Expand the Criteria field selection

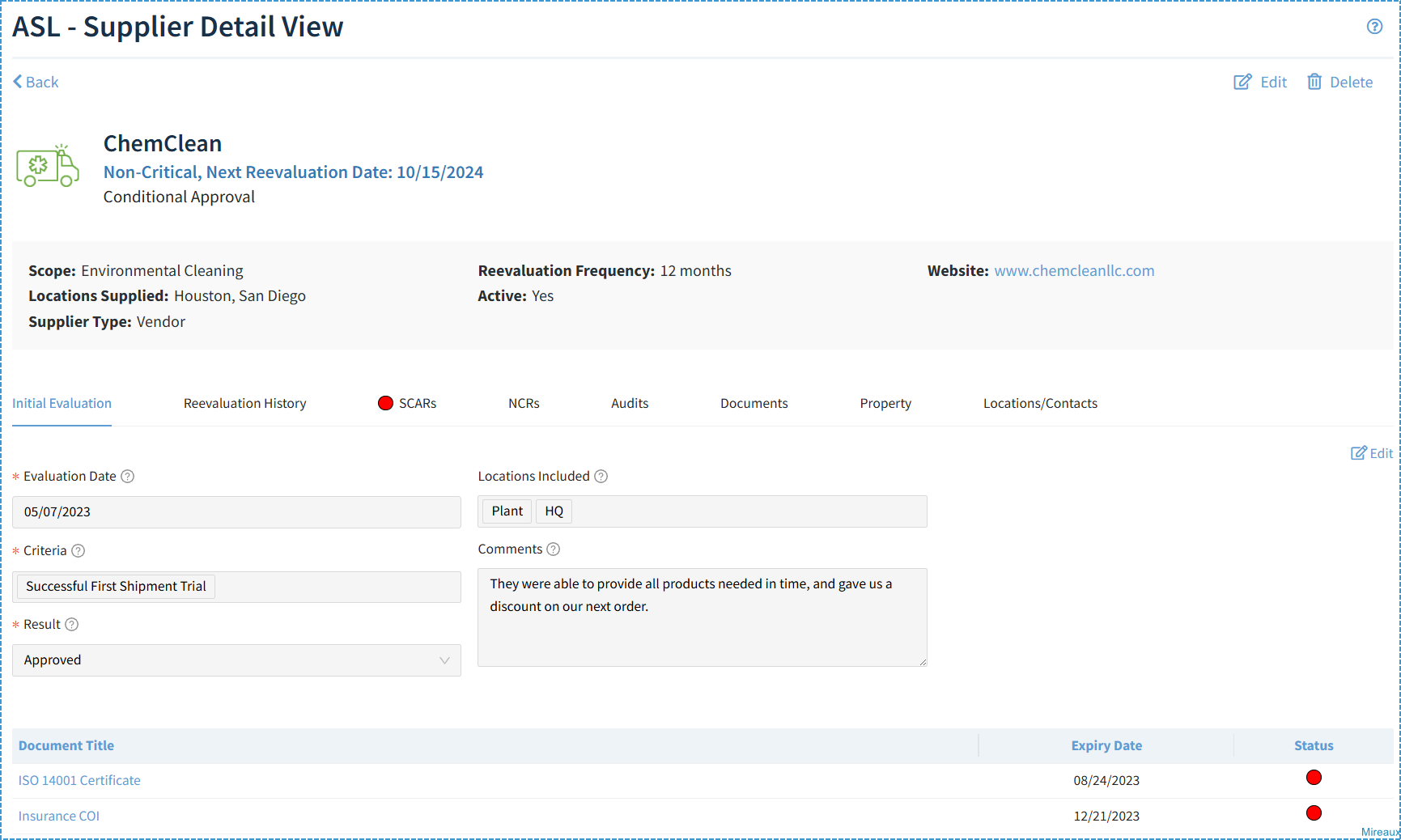(x=115, y=586)
